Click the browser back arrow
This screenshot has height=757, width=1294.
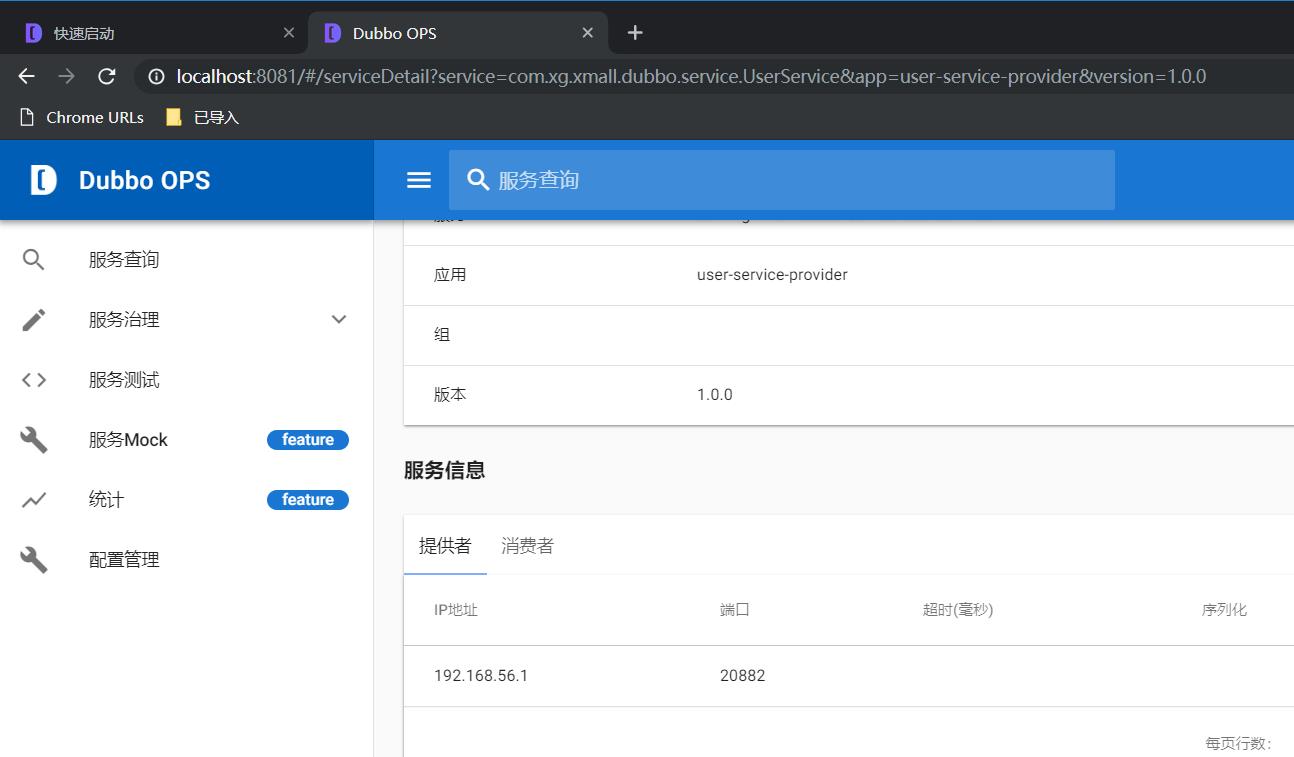click(x=27, y=76)
